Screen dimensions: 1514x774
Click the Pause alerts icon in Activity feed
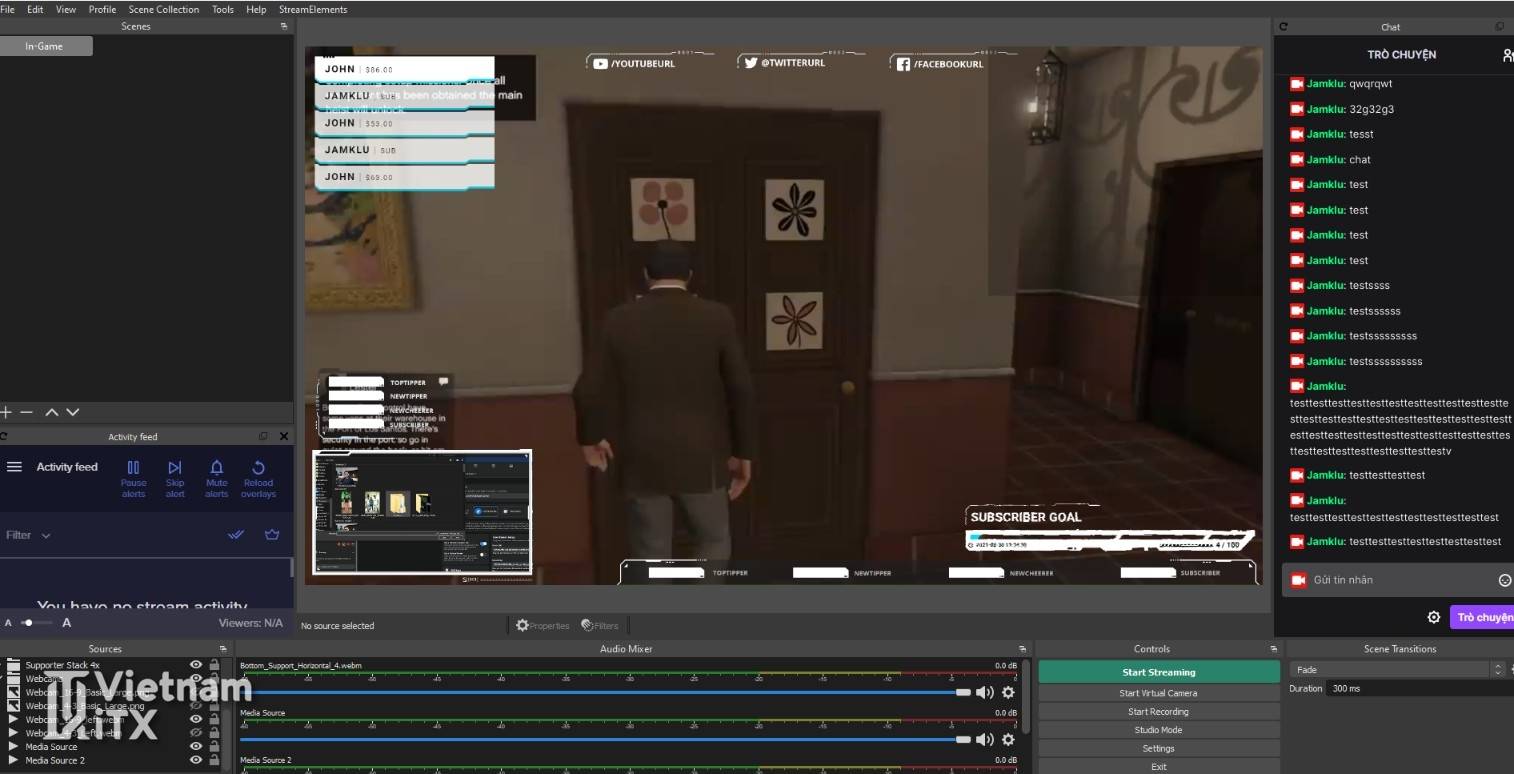[133, 466]
